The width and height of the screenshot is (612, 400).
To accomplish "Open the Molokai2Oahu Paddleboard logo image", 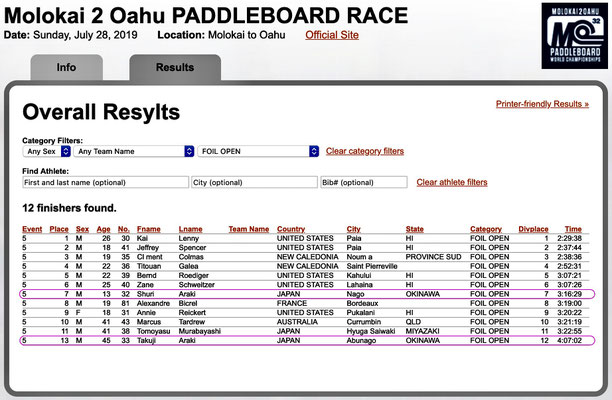I will [575, 36].
